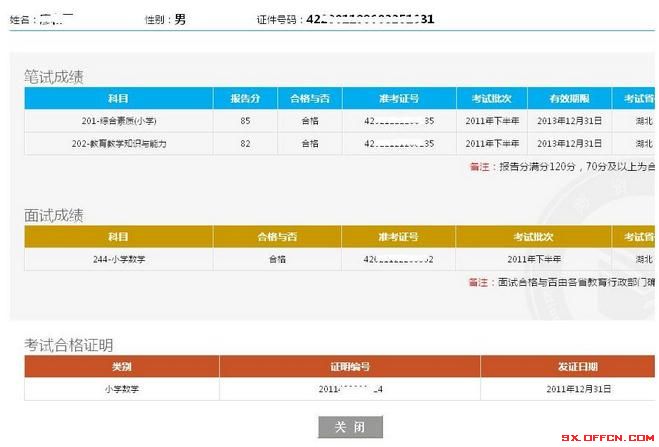Click 2013年12月31日 in the 201-综合素质 row
This screenshot has height=447, width=659.
(569, 121)
